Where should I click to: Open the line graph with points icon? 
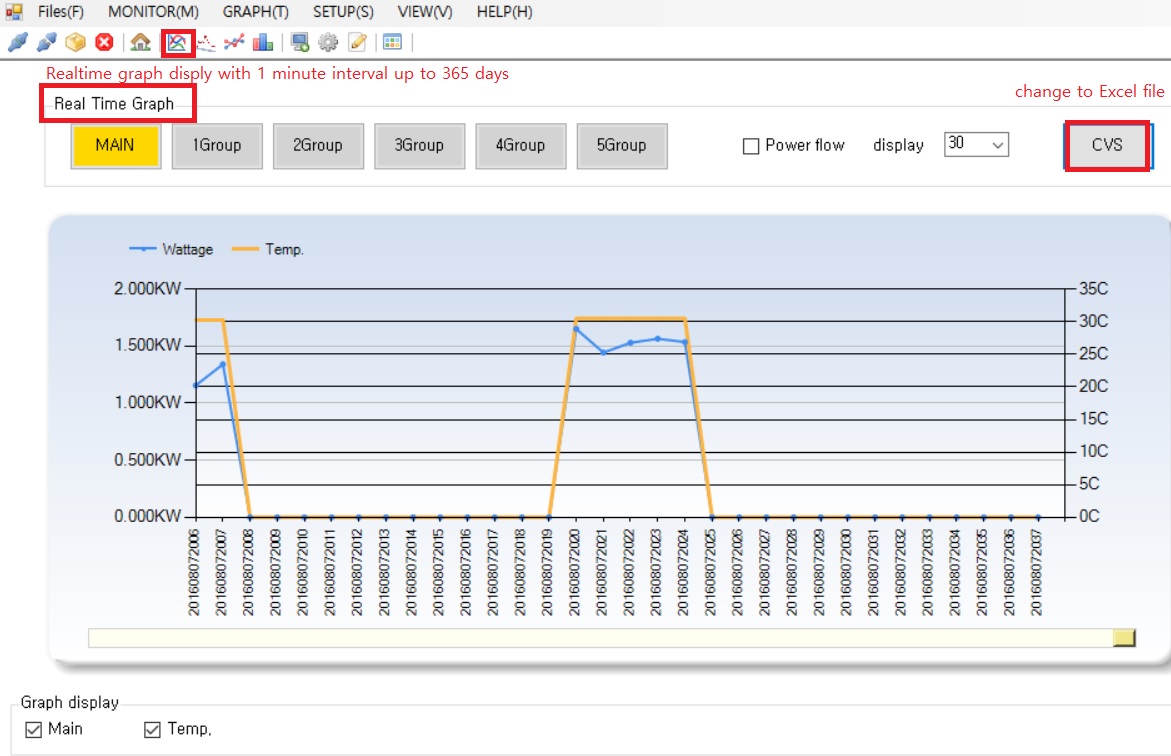[234, 43]
